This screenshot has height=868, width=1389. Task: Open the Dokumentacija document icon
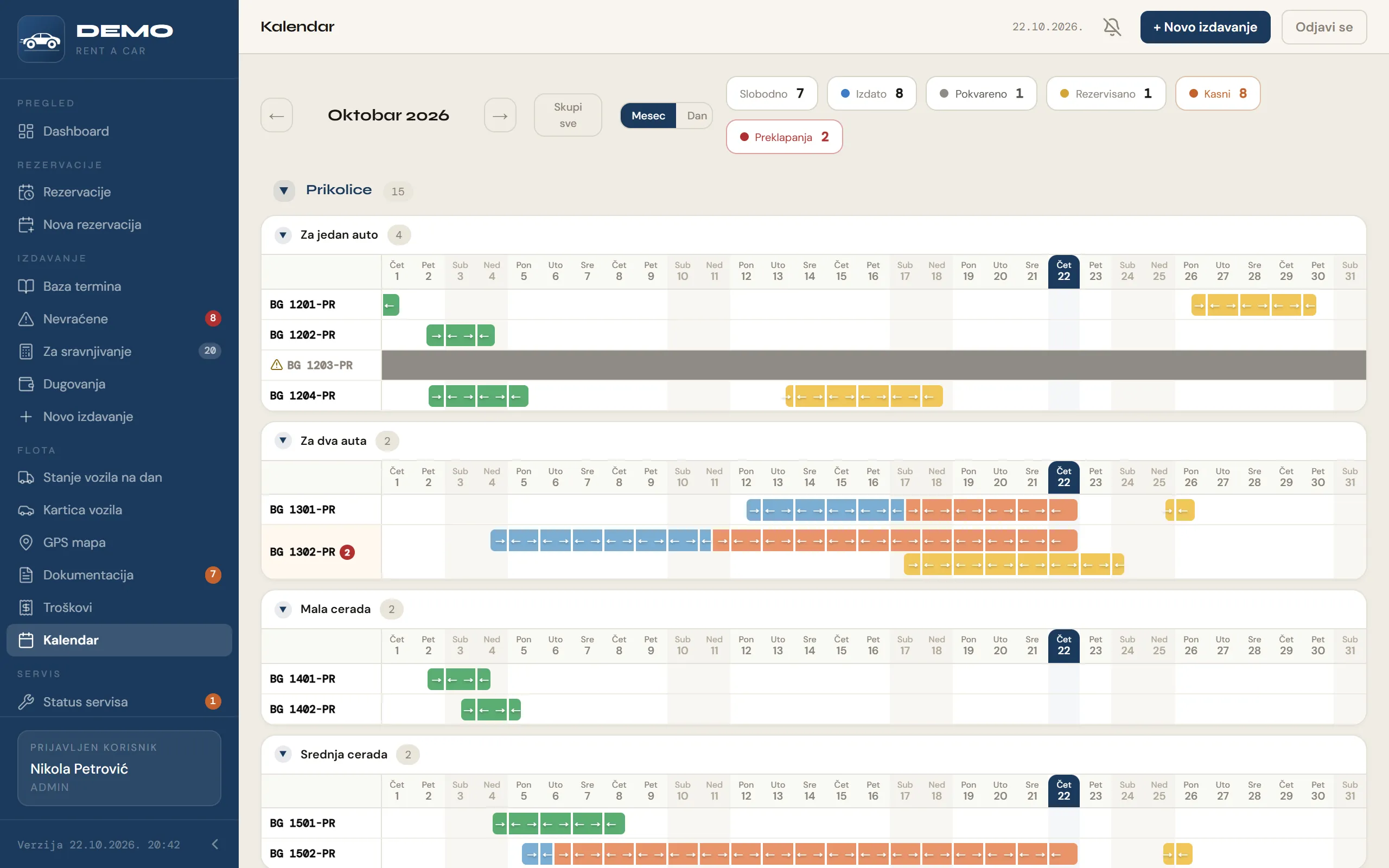click(x=26, y=575)
